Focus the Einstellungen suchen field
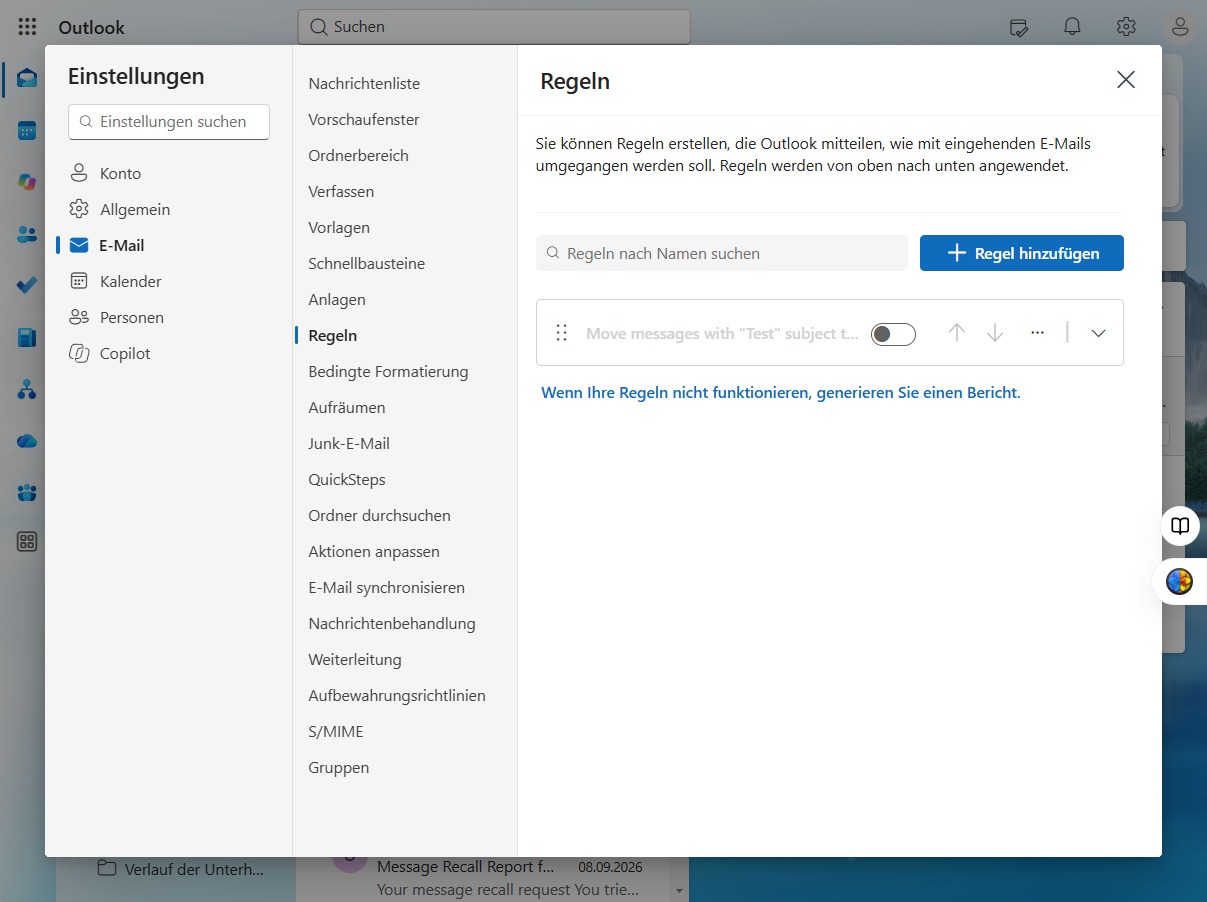Screen dimensions: 1207x902 169,122
